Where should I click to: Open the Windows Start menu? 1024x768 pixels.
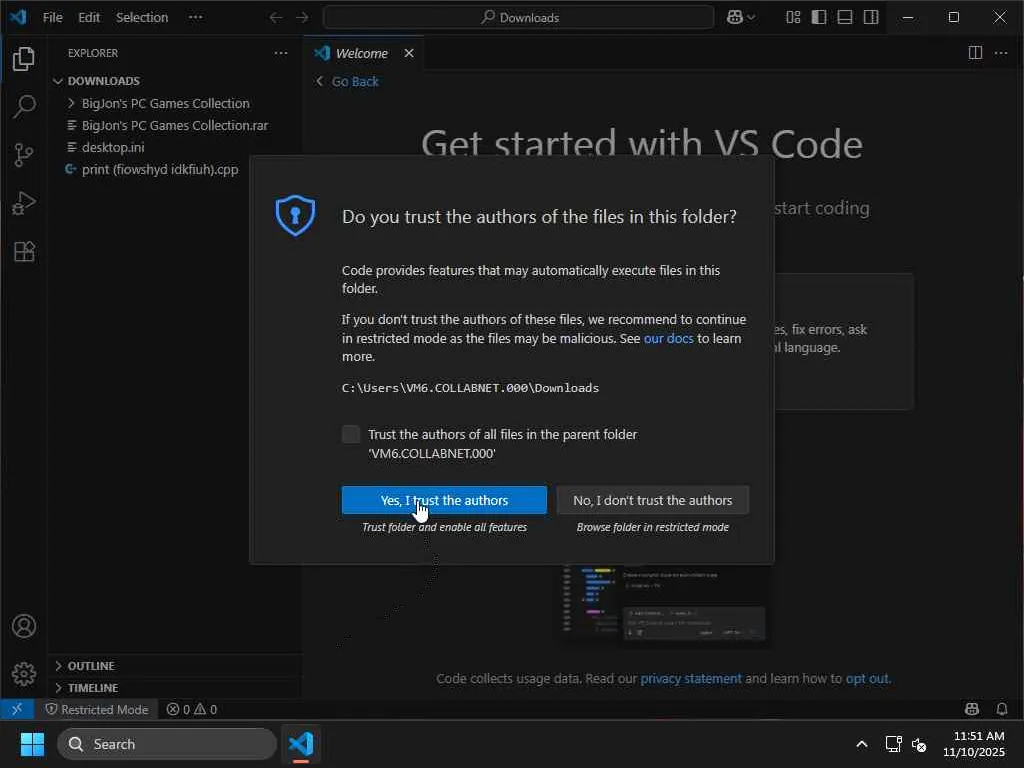point(32,744)
